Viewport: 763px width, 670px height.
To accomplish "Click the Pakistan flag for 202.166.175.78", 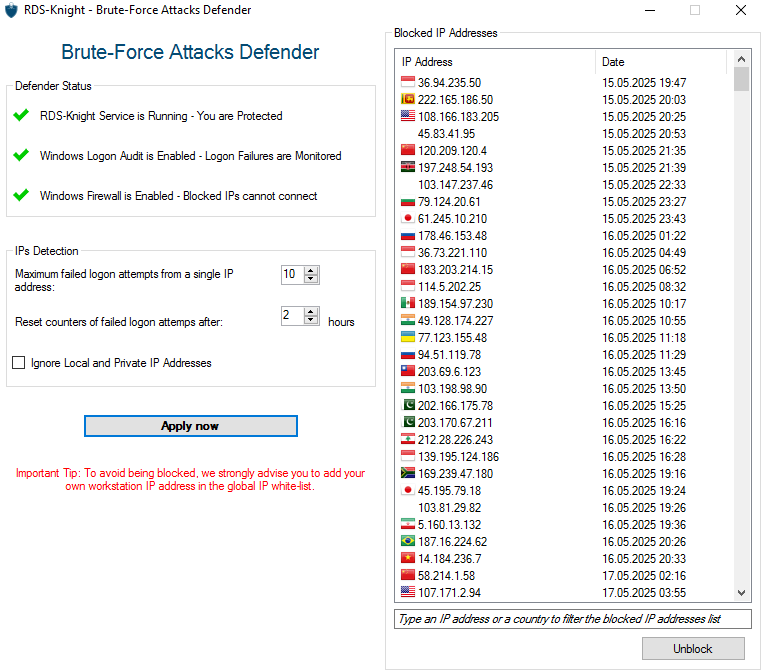I will pos(408,405).
